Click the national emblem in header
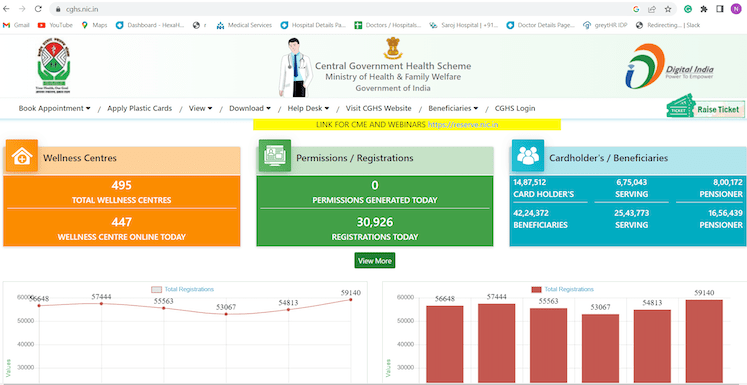Screen dimensions: 747x385 [x=393, y=48]
